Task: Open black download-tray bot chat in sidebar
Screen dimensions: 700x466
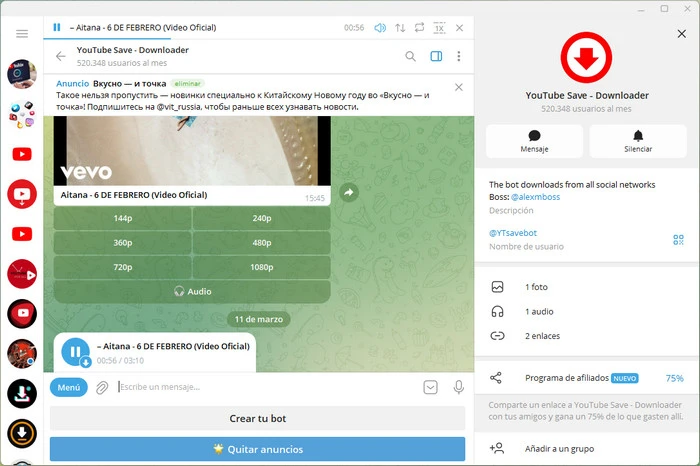Action: 22,394
